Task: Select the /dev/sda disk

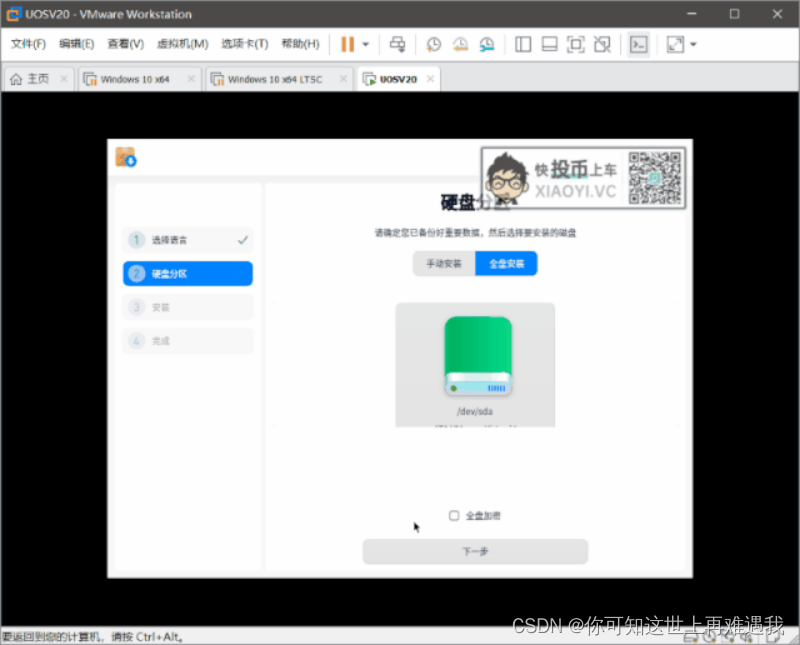Action: pos(475,365)
